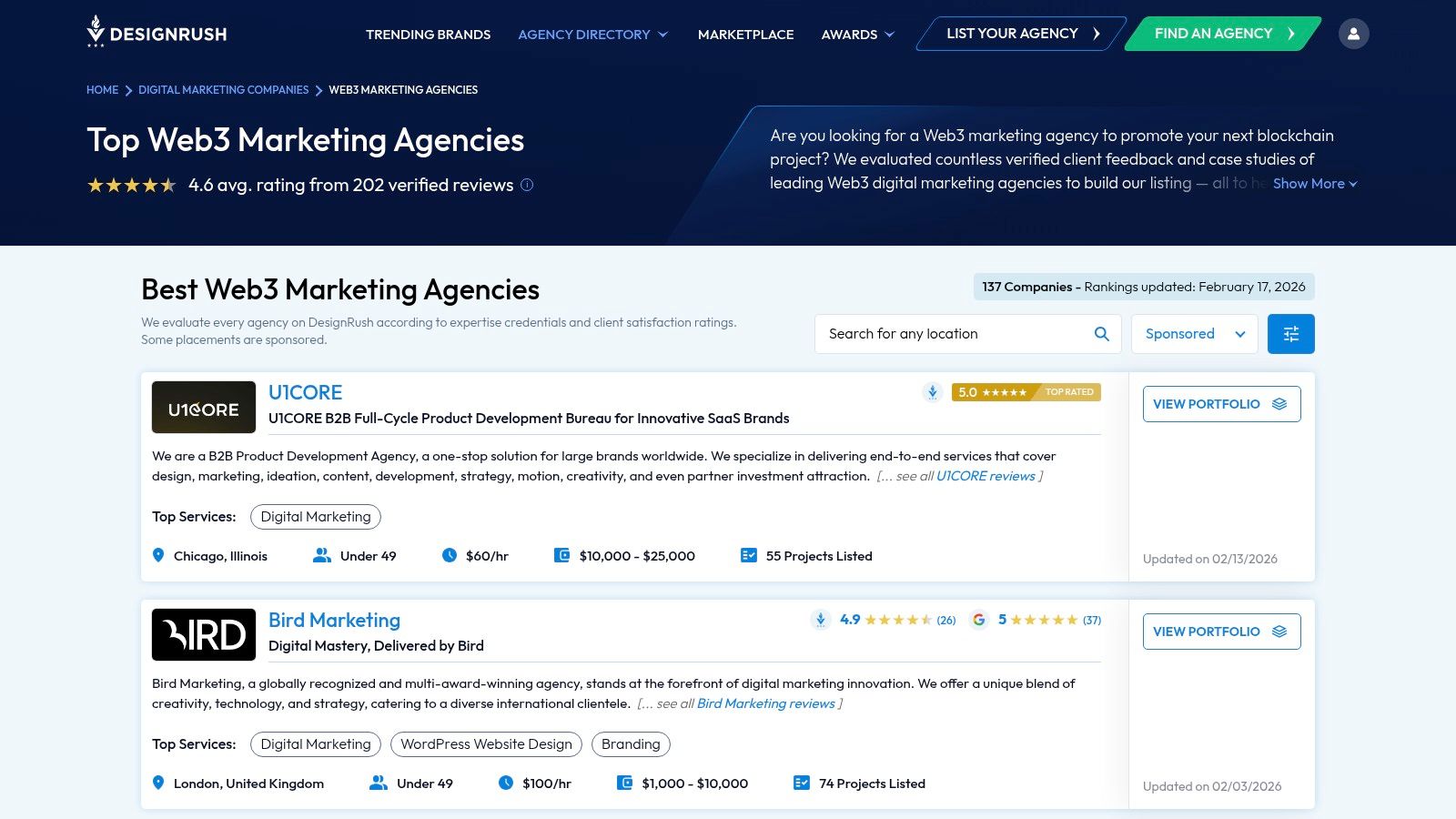Open the filter settings sliders button

click(x=1290, y=334)
